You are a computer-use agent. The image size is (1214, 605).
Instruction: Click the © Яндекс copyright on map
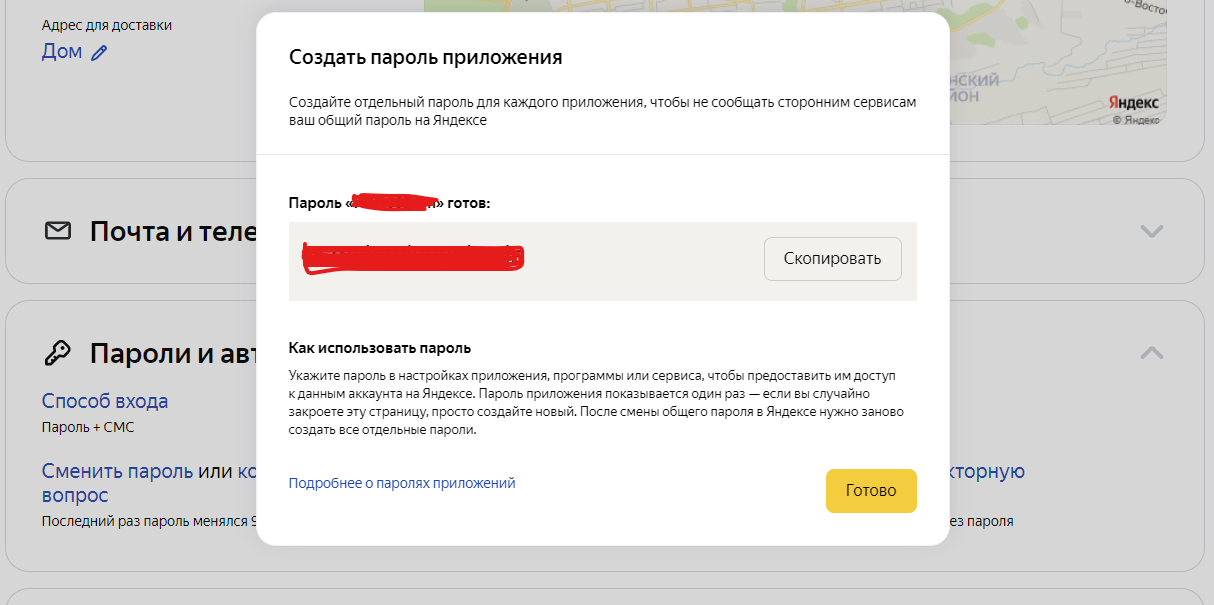click(1135, 120)
